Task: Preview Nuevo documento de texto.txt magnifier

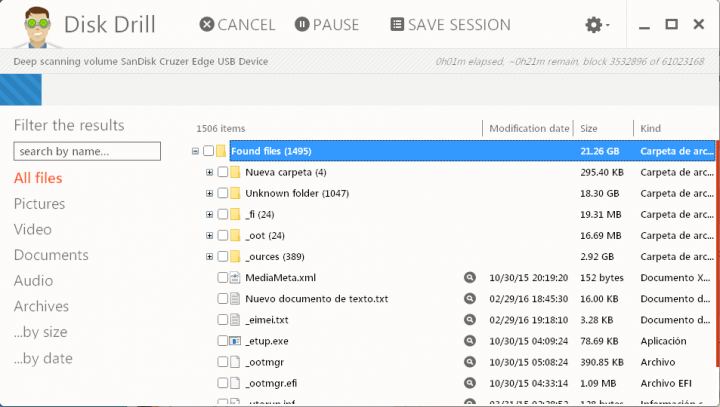Action: point(470,299)
